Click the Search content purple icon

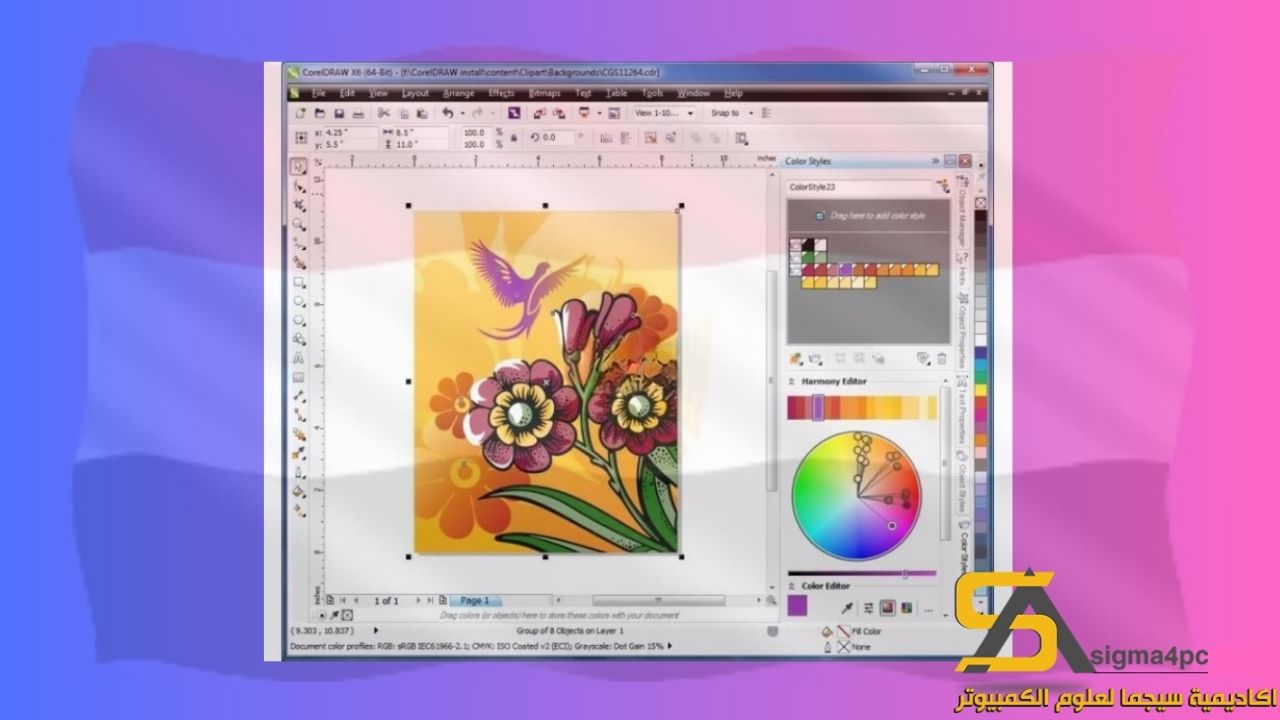pyautogui.click(x=514, y=113)
